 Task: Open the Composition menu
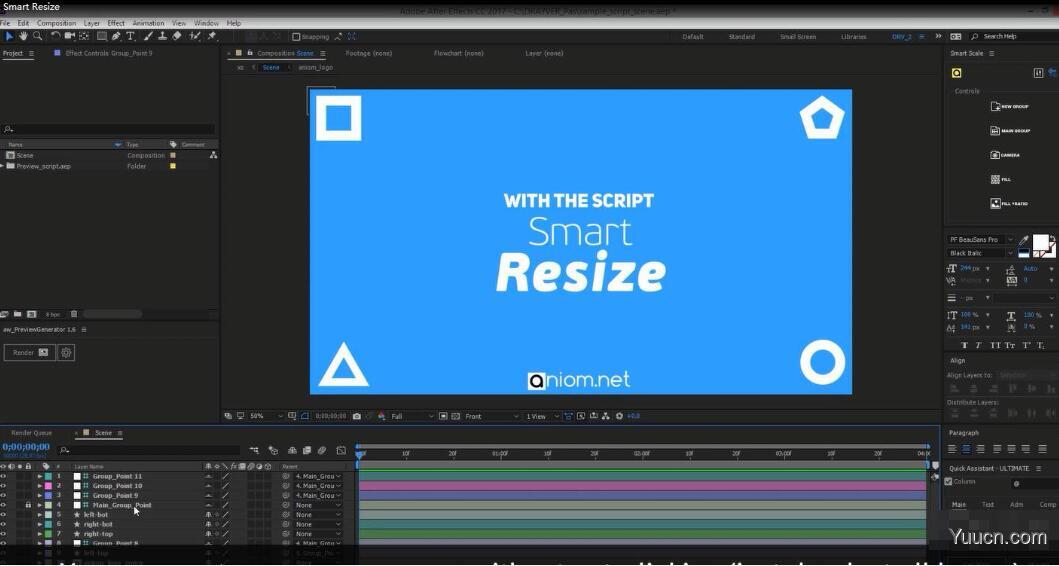coord(56,23)
